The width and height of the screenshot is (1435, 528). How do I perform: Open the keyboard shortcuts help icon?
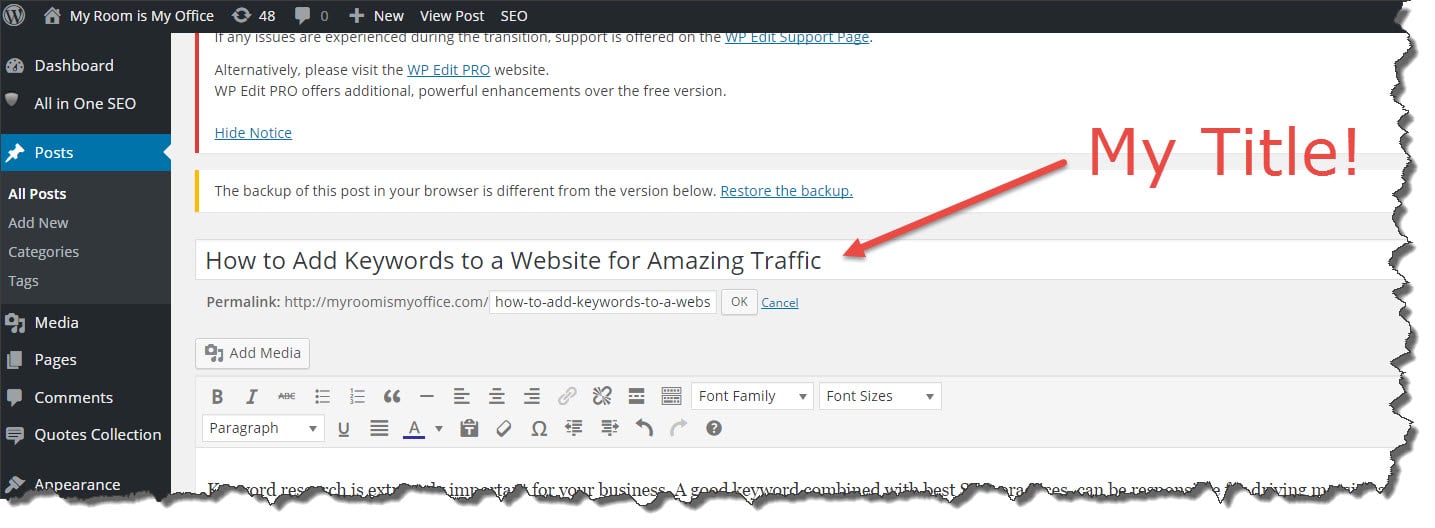coord(714,428)
